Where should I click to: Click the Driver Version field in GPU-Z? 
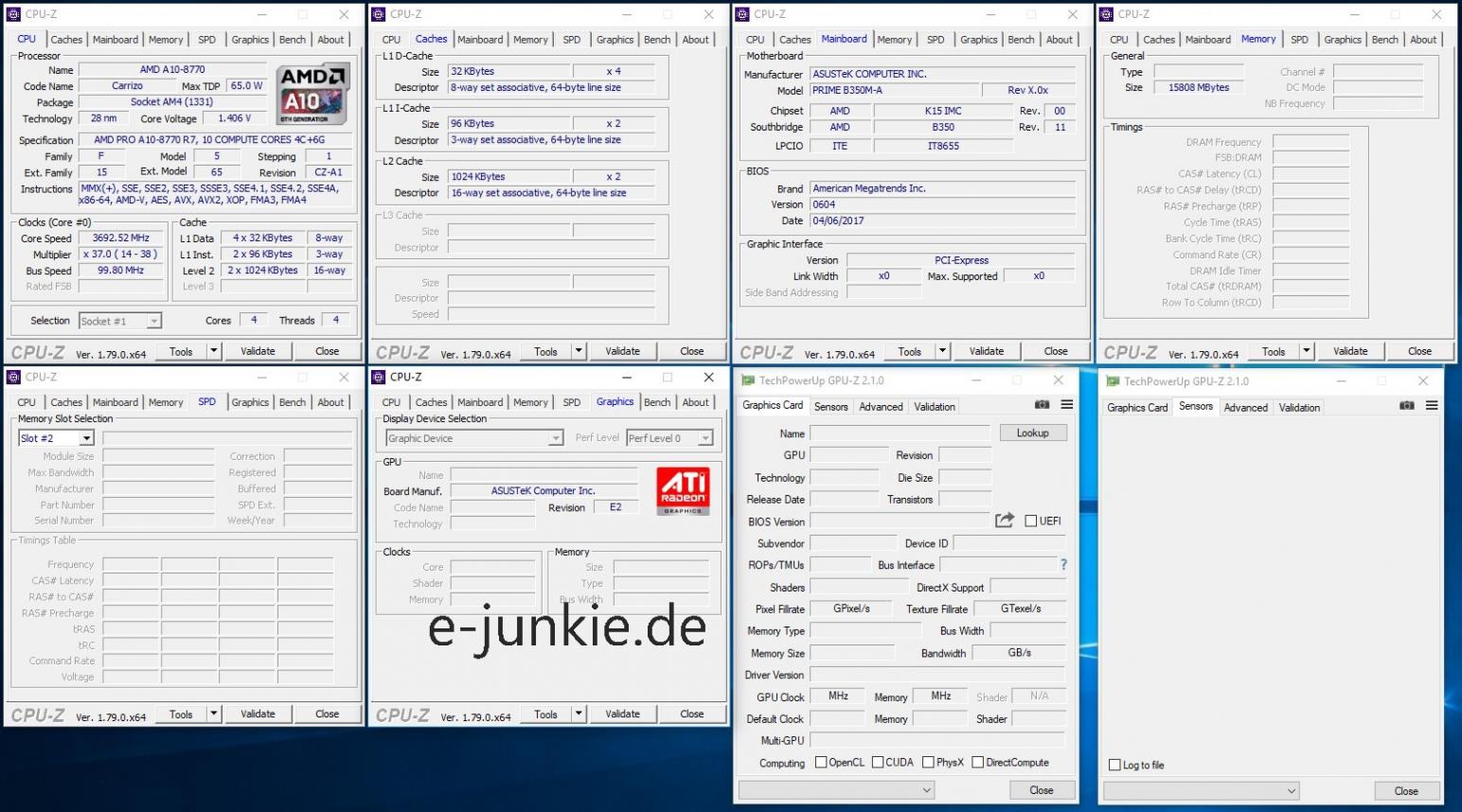pyautogui.click(x=937, y=675)
